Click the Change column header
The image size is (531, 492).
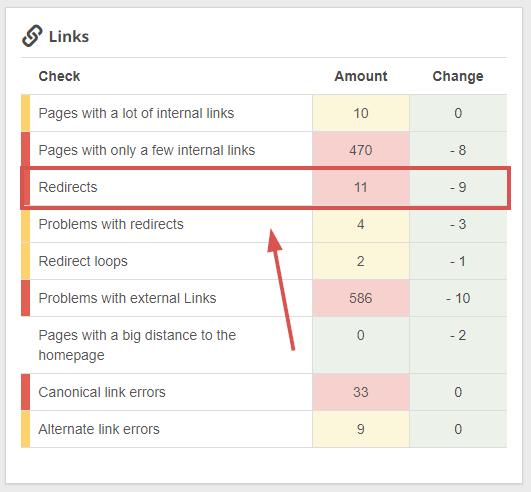(458, 76)
